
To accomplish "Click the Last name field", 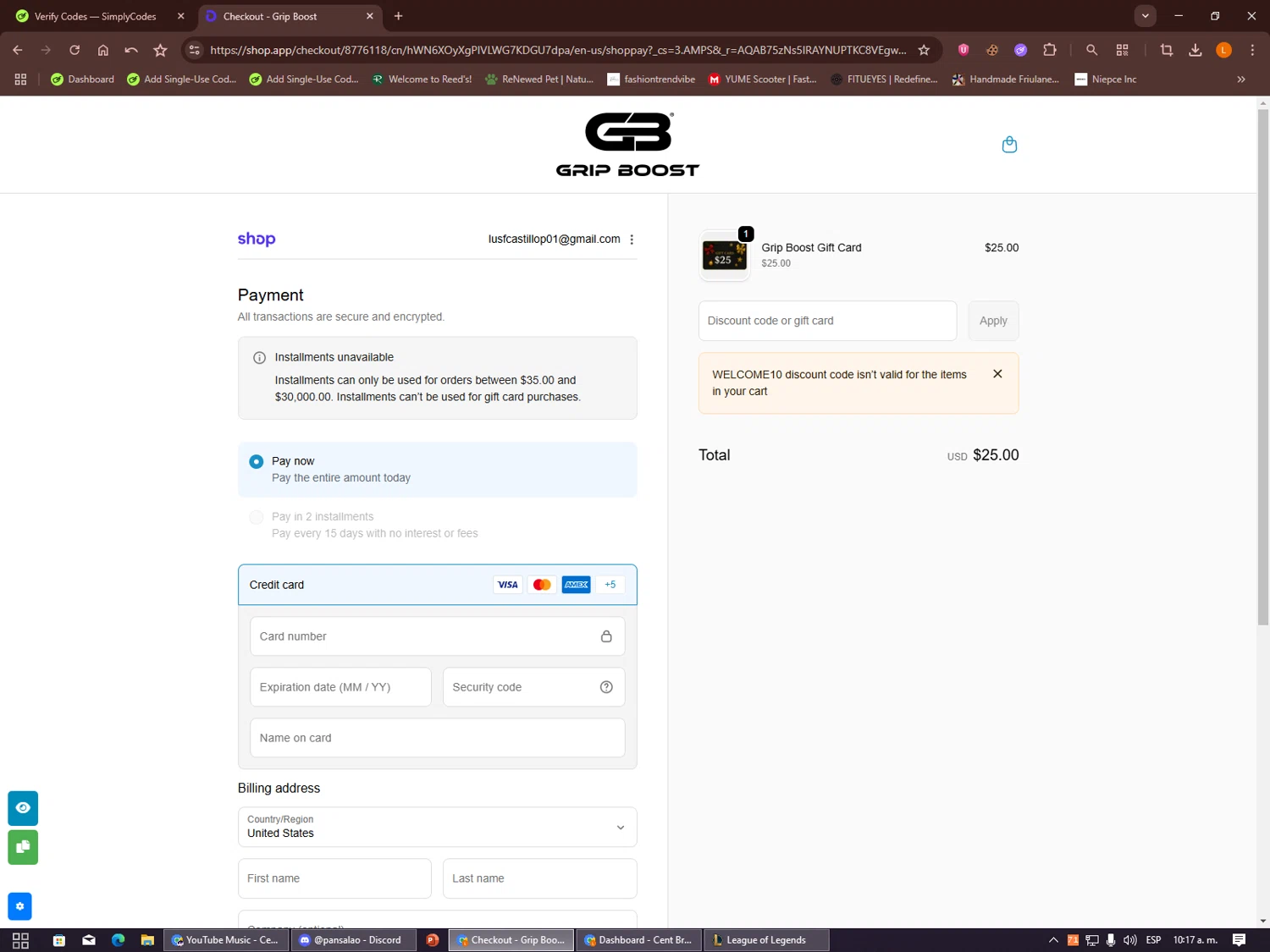I will [539, 878].
